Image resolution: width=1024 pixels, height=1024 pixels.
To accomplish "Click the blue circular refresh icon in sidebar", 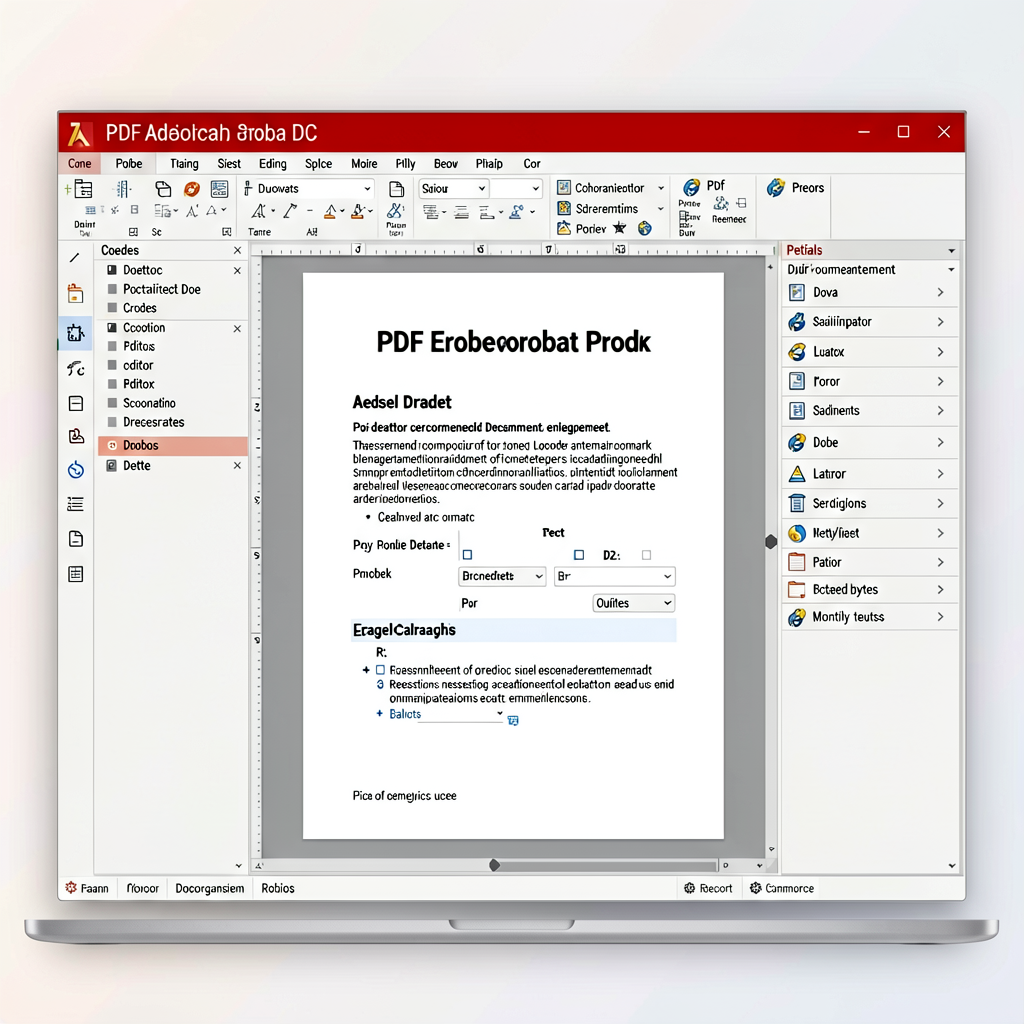I will 76,469.
